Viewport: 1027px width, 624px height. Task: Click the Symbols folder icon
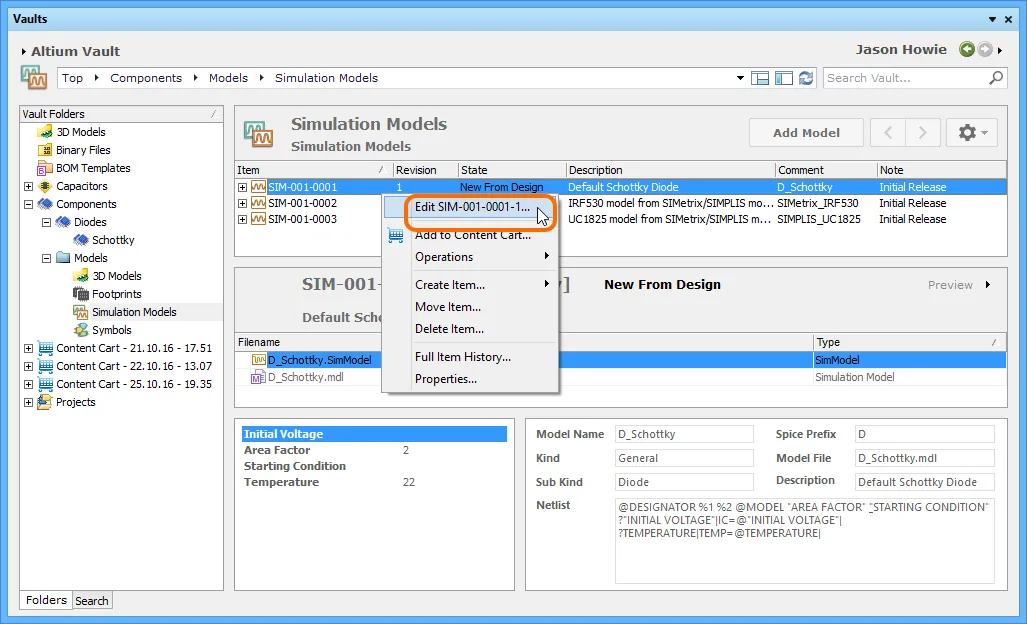(81, 330)
